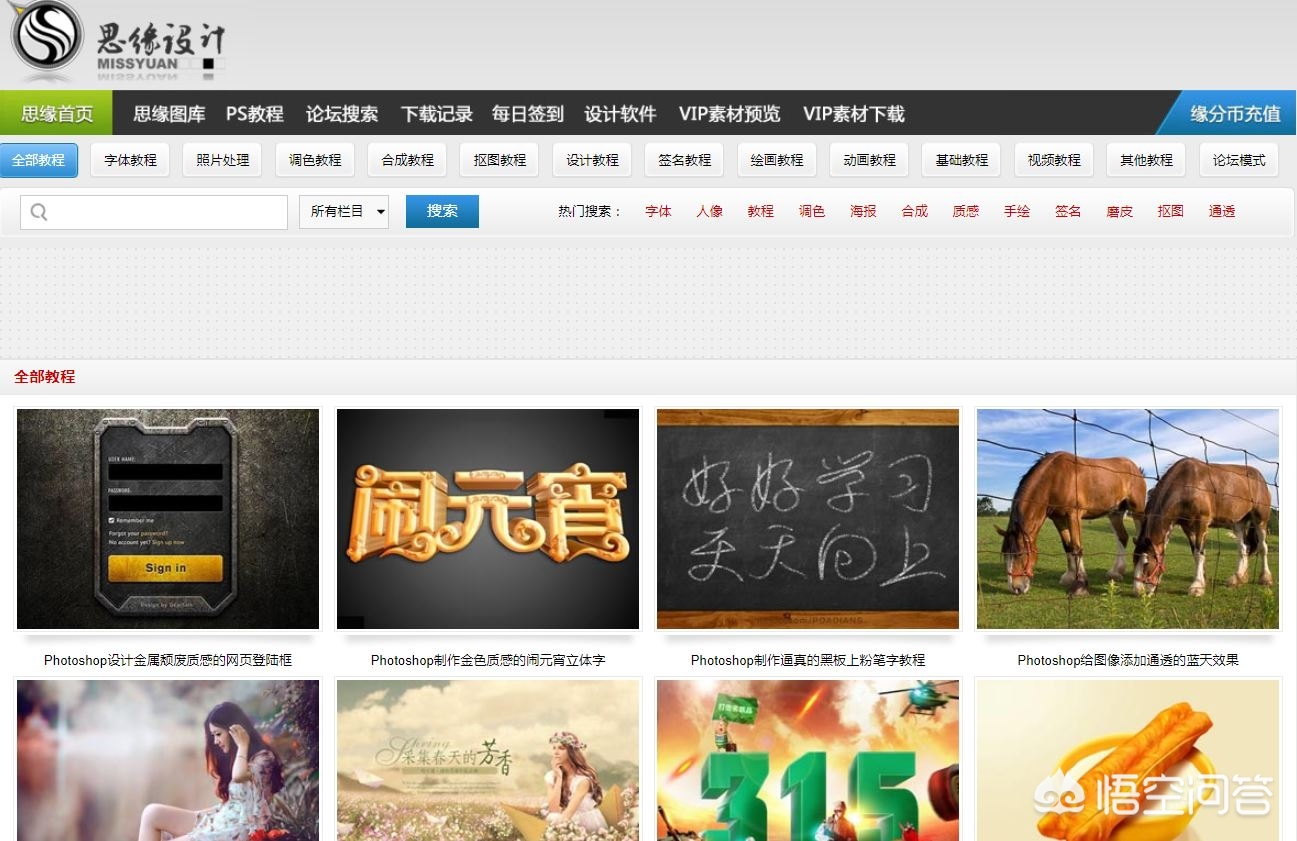The image size is (1297, 841).
Task: Select the 字体教程 tab
Action: (x=130, y=159)
